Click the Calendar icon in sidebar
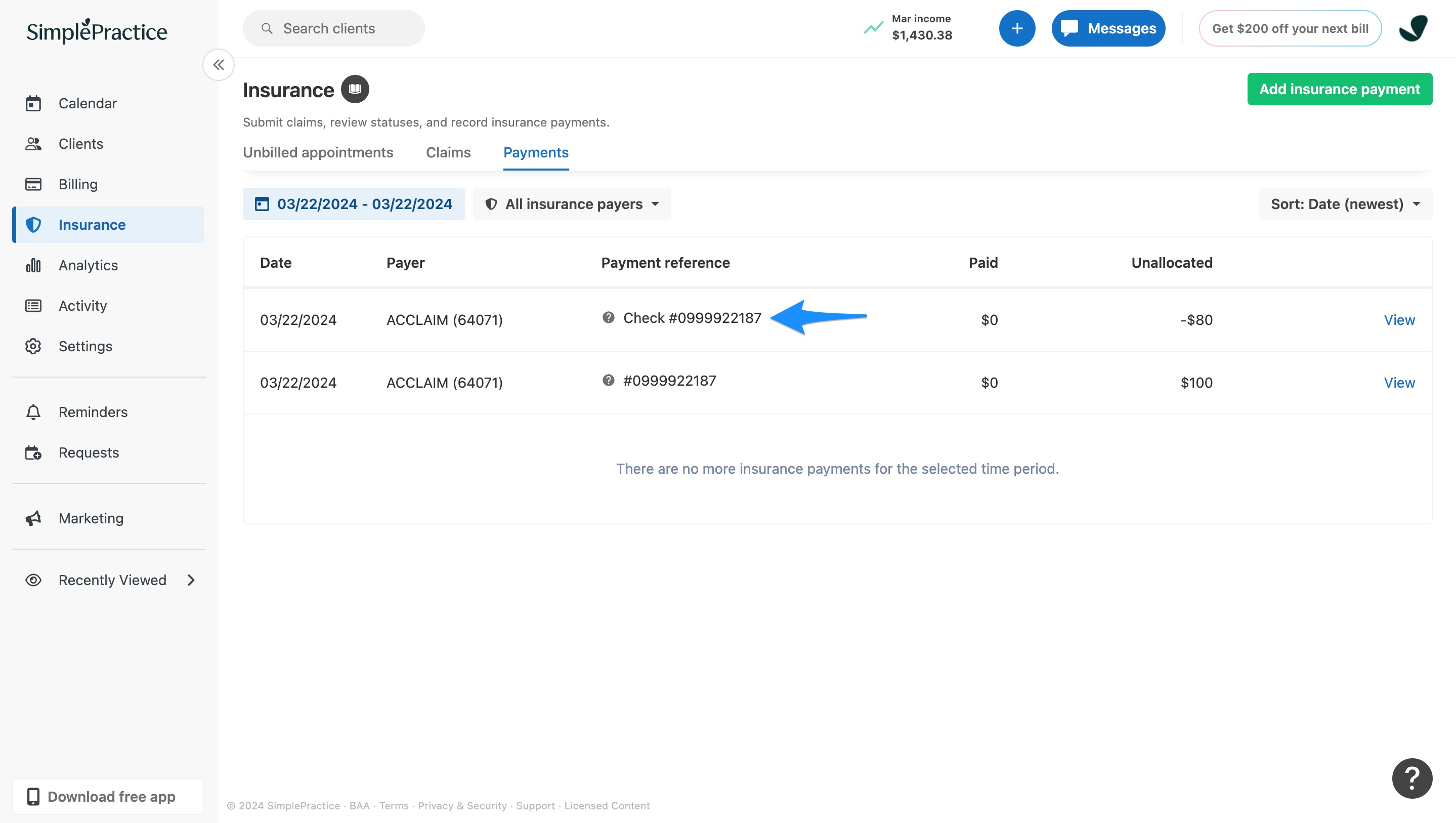This screenshot has width=1456, height=823. coord(33,104)
